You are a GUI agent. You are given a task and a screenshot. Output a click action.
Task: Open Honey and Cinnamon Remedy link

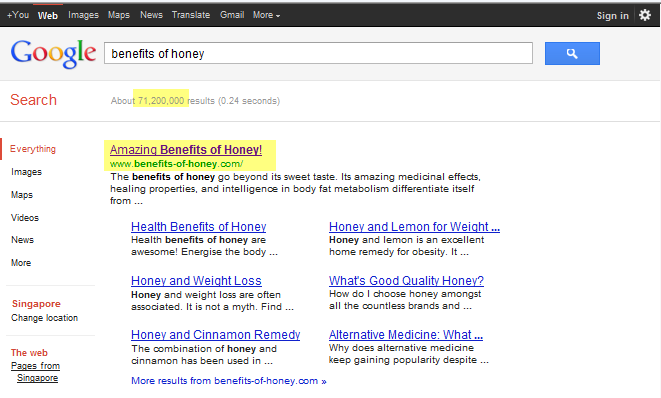(215, 335)
